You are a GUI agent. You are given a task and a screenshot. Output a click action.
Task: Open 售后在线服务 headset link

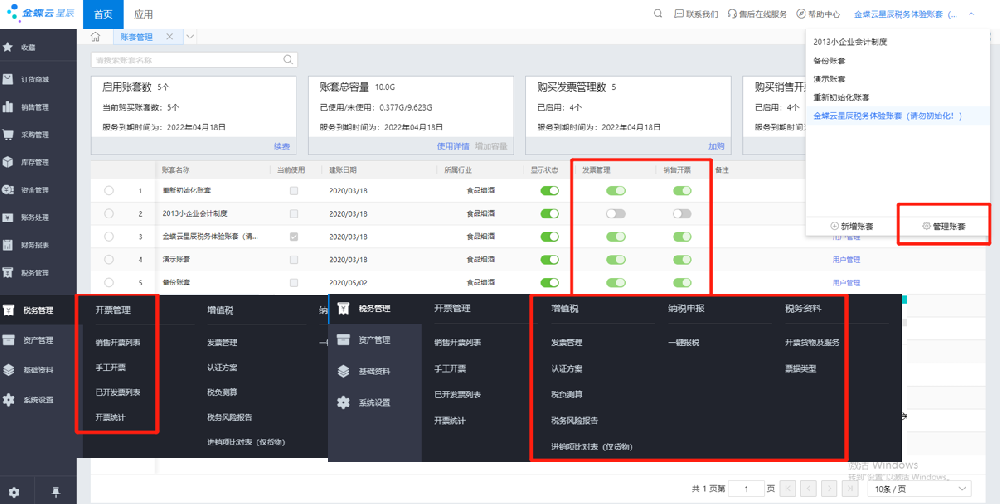(x=757, y=14)
